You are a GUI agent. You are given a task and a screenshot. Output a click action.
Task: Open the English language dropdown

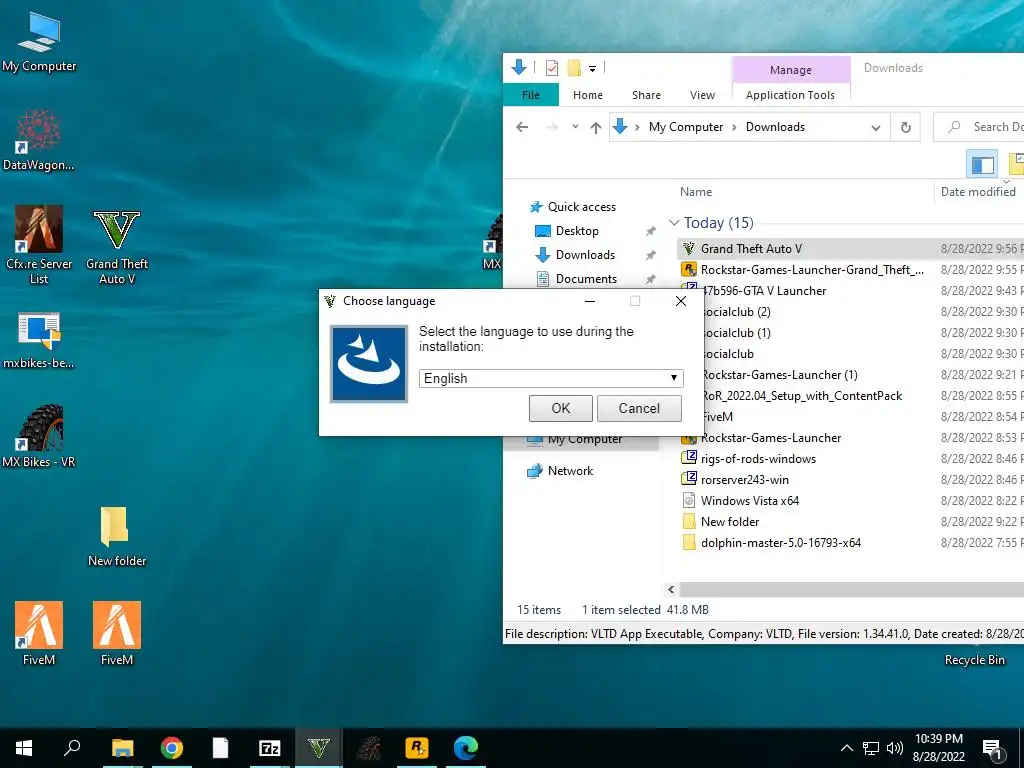(551, 379)
